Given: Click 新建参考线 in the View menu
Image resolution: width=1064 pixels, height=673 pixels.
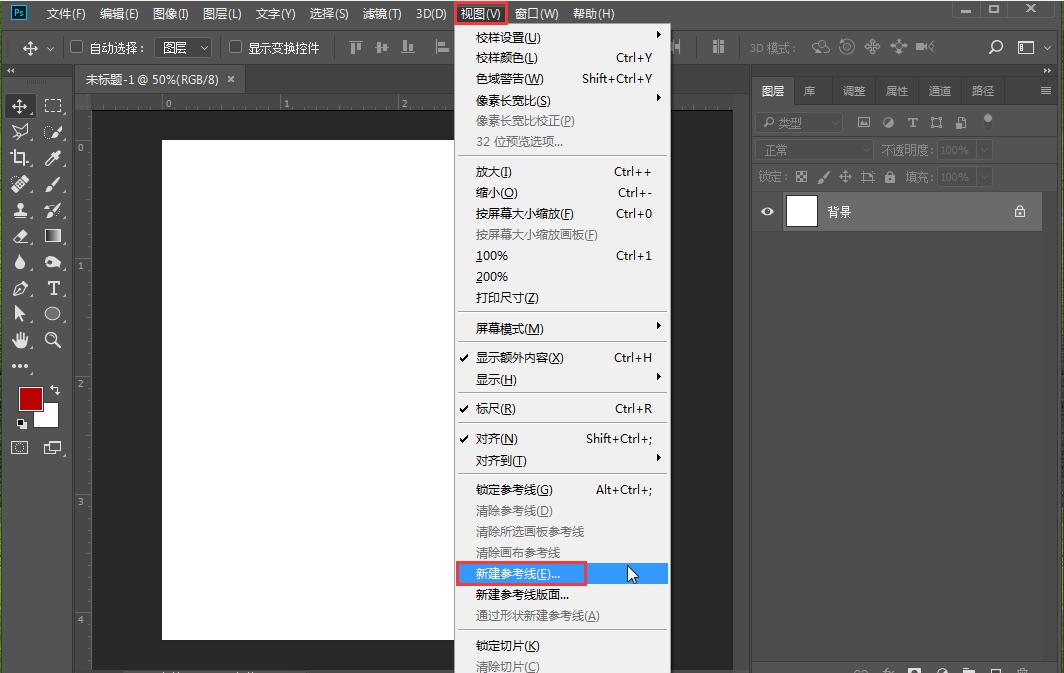Looking at the screenshot, I should 519,573.
